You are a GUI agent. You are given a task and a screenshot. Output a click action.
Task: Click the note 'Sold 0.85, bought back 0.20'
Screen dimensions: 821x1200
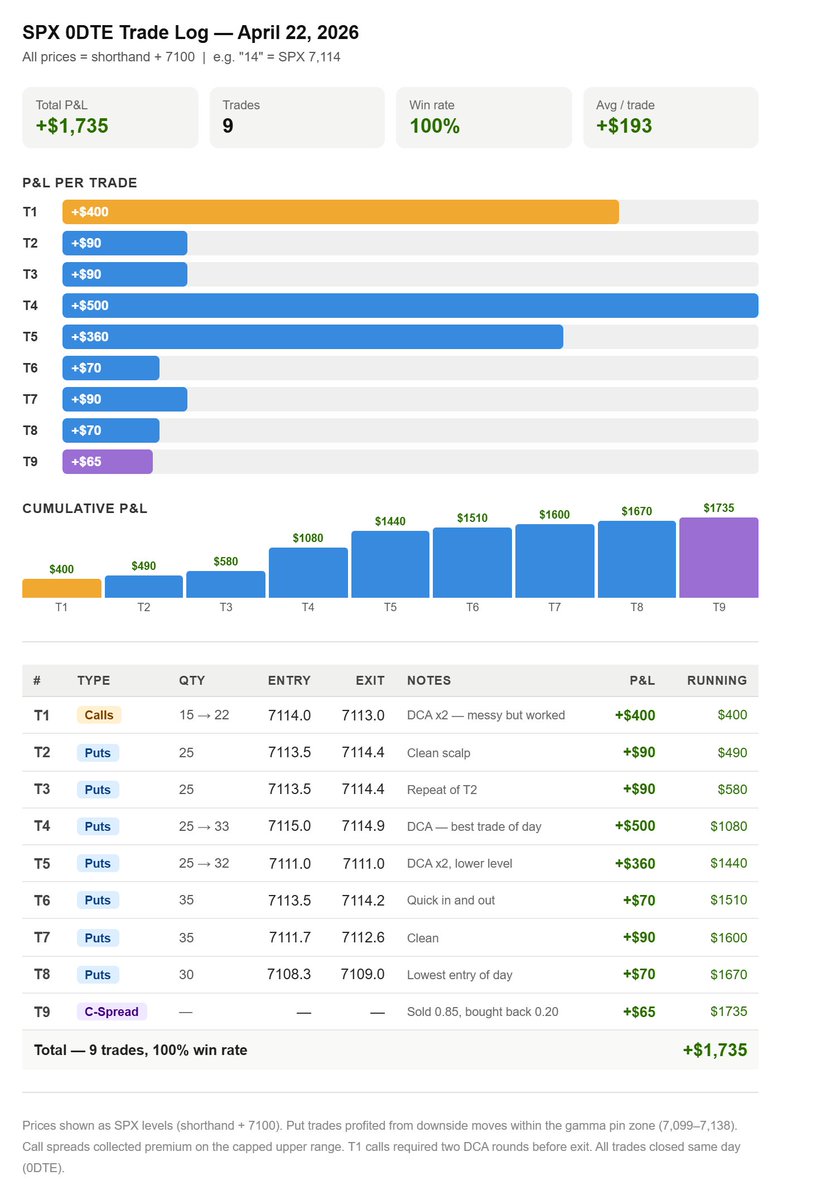483,1011
